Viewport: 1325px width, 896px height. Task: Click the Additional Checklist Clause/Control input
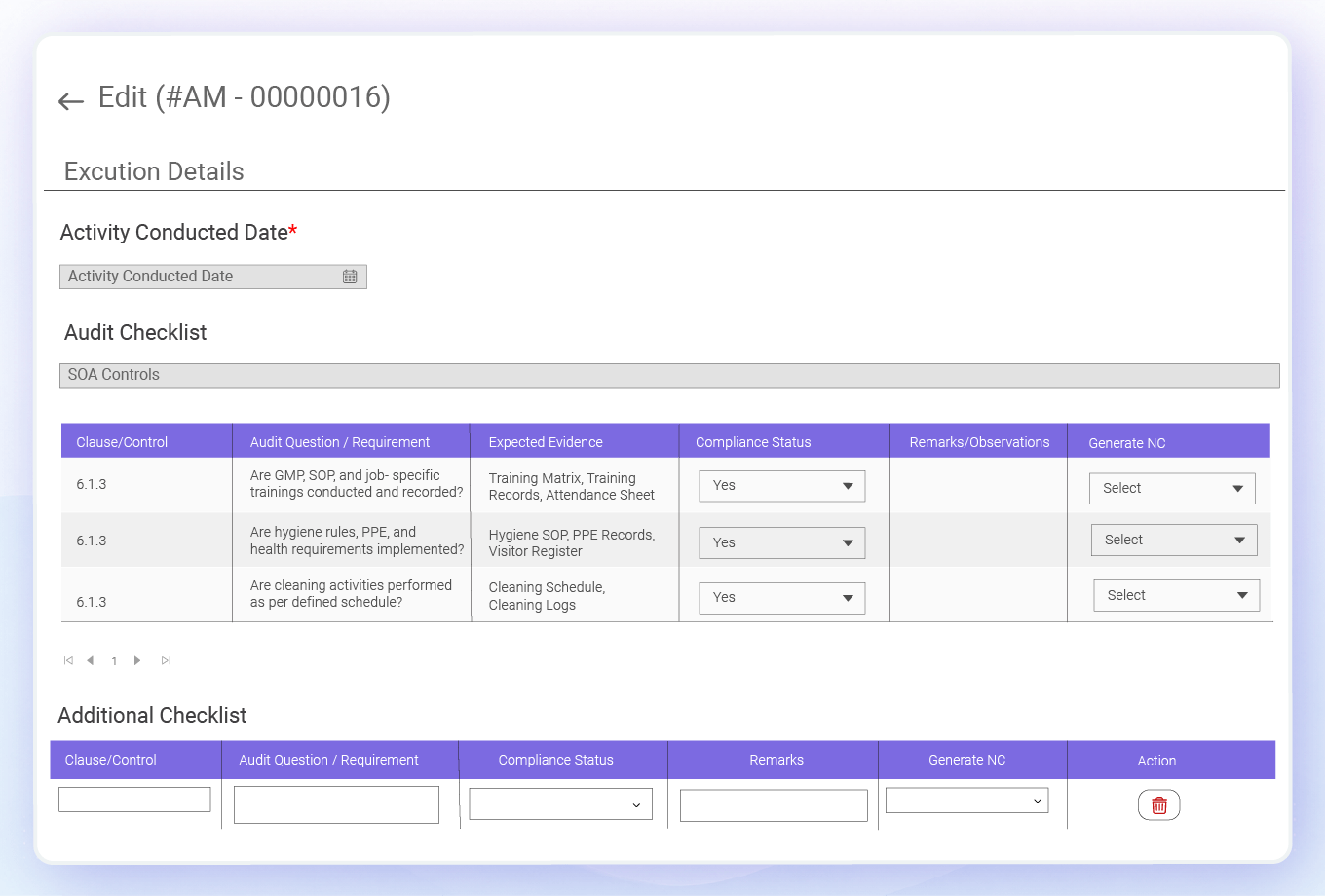[134, 800]
